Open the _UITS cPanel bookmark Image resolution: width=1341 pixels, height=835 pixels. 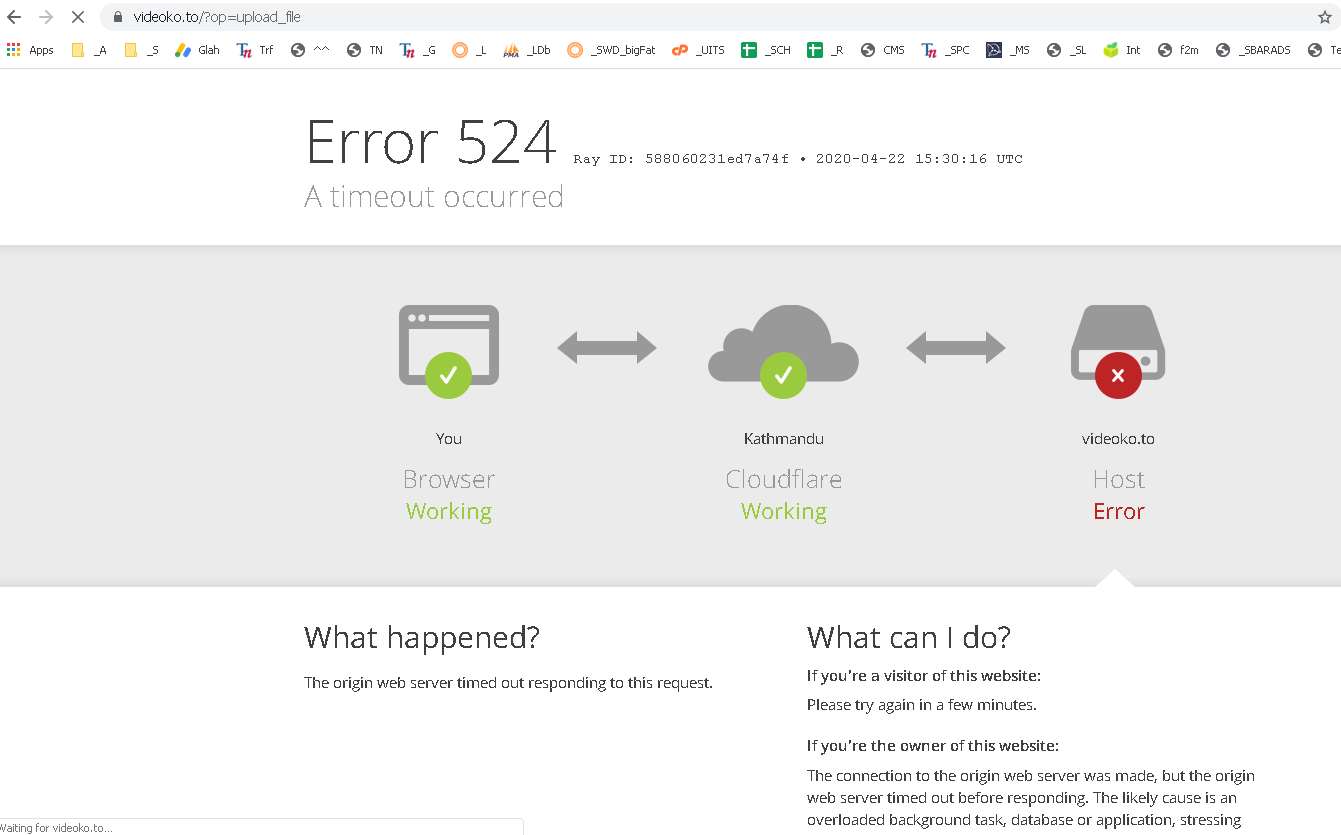pos(698,50)
